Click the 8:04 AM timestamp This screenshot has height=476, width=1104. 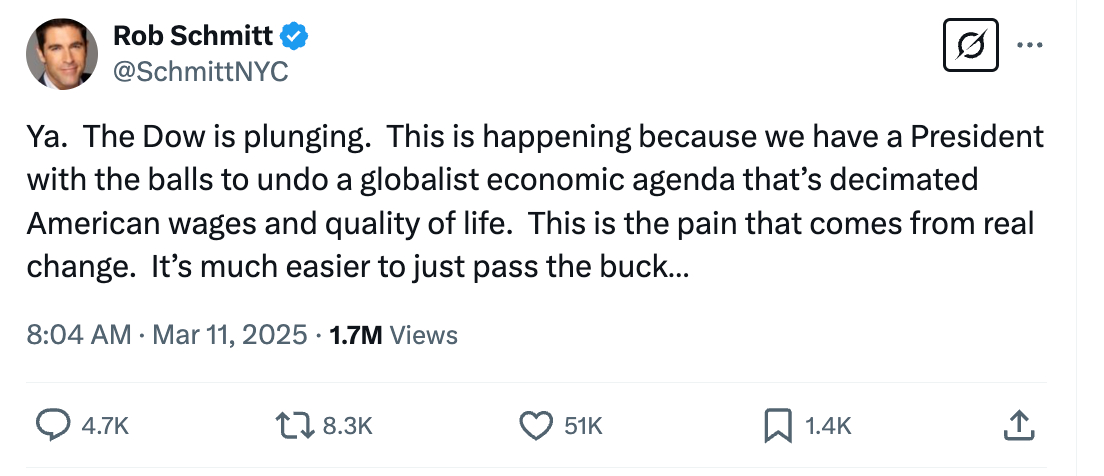(79, 335)
